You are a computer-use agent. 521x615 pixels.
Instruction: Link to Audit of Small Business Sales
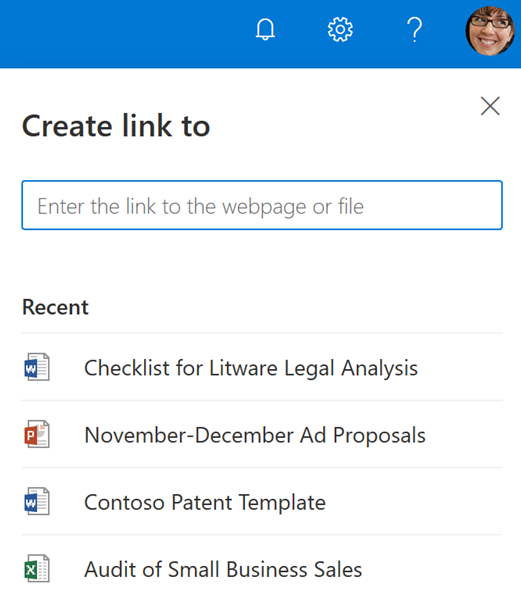[262, 569]
